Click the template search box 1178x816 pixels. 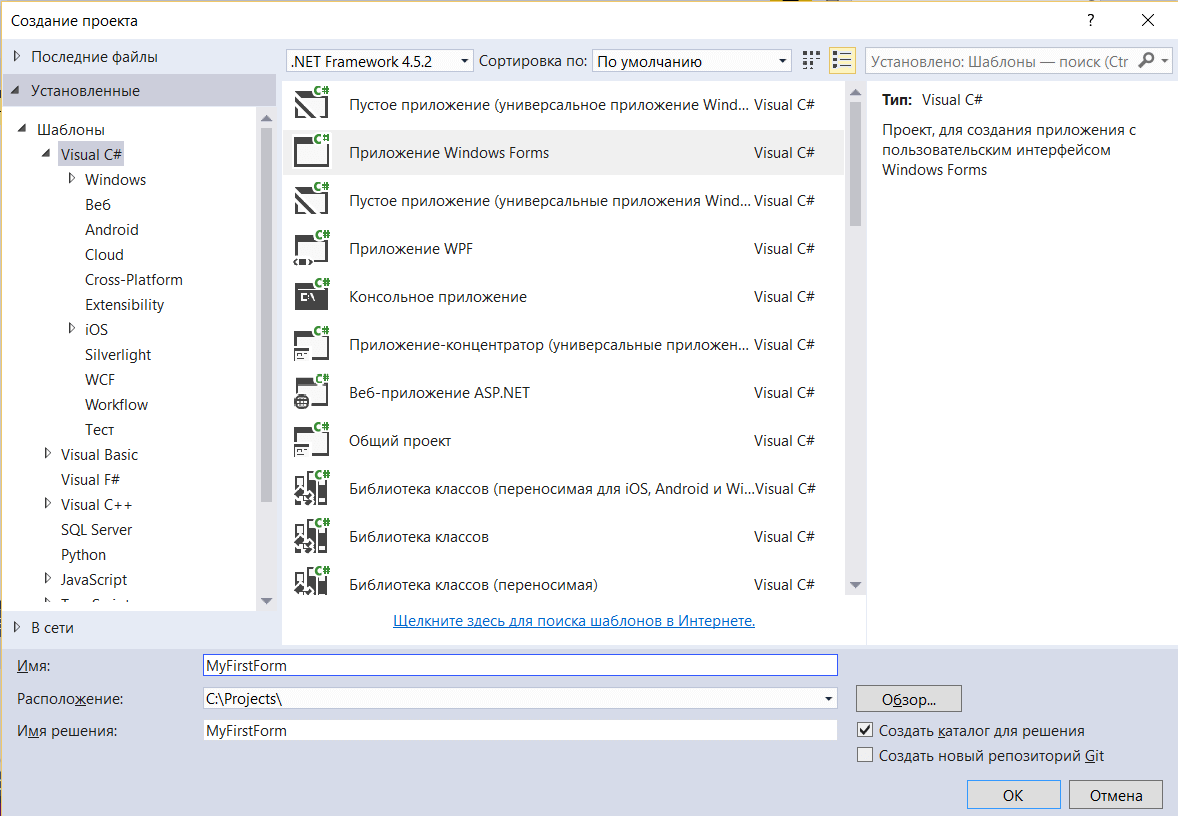999,61
